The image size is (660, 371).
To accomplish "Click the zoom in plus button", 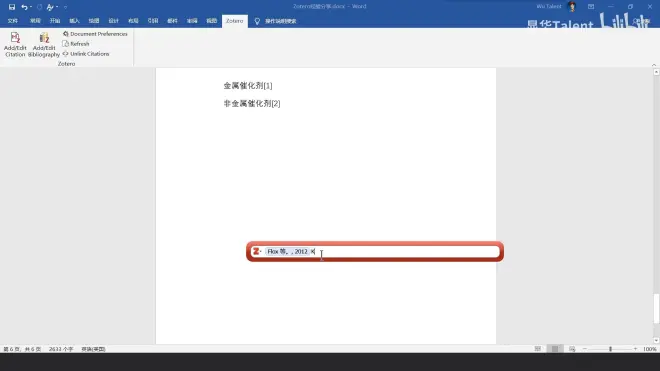I will tap(635, 349).
